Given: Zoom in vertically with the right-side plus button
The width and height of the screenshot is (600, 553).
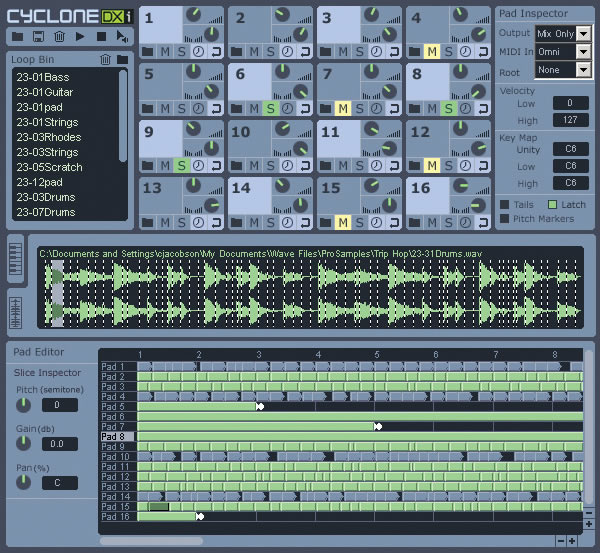Looking at the screenshot, I should (589, 524).
